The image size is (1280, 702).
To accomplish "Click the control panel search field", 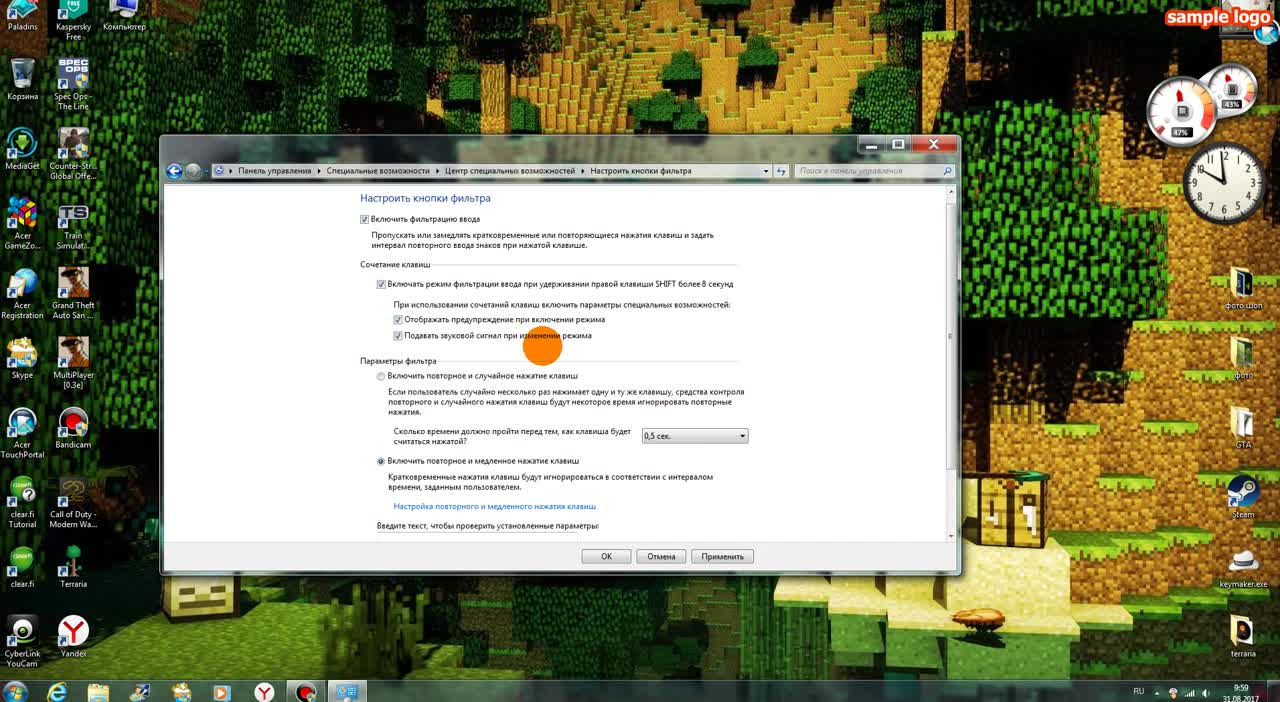I will (875, 171).
